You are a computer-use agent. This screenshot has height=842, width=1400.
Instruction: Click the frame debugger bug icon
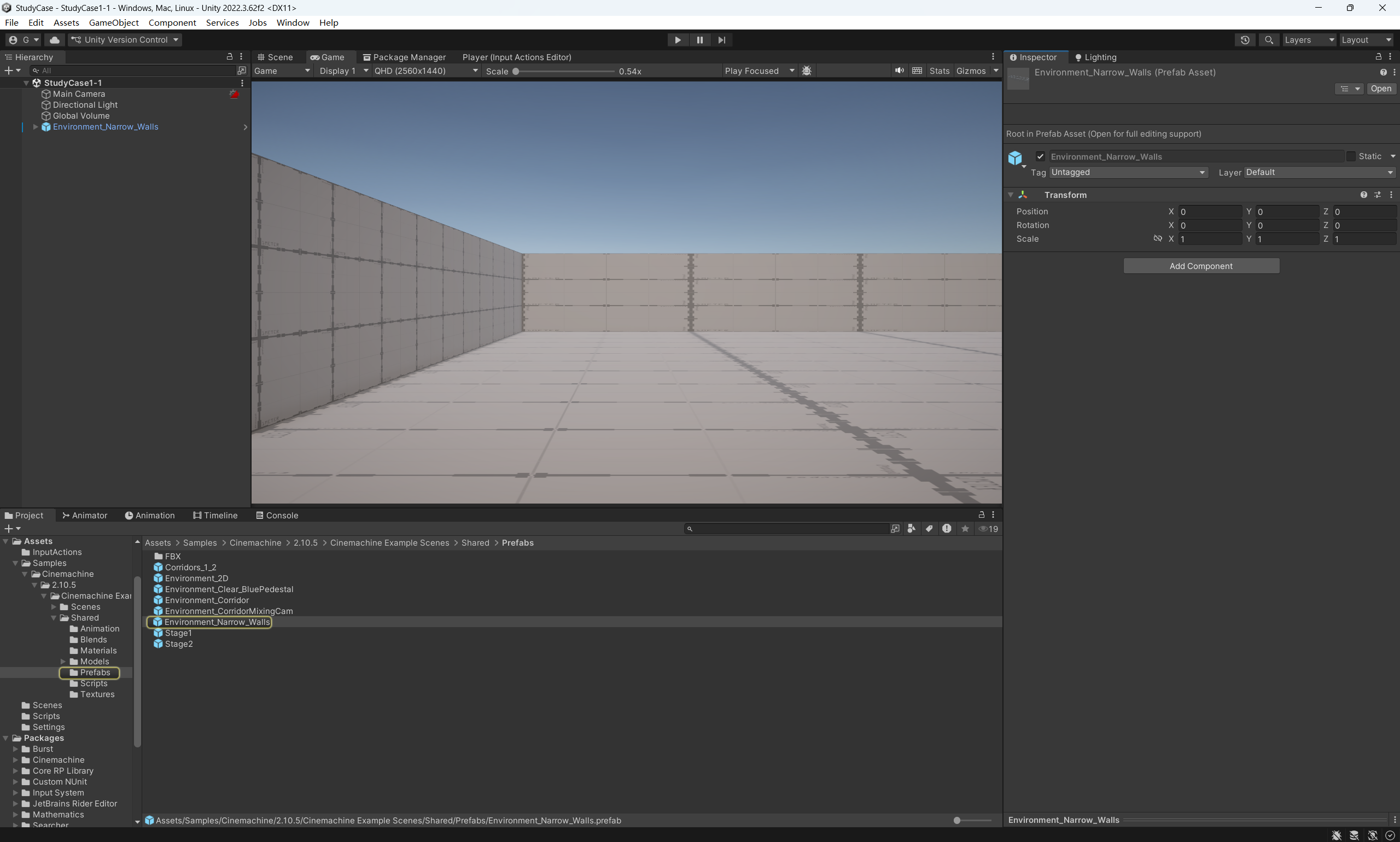[x=807, y=71]
